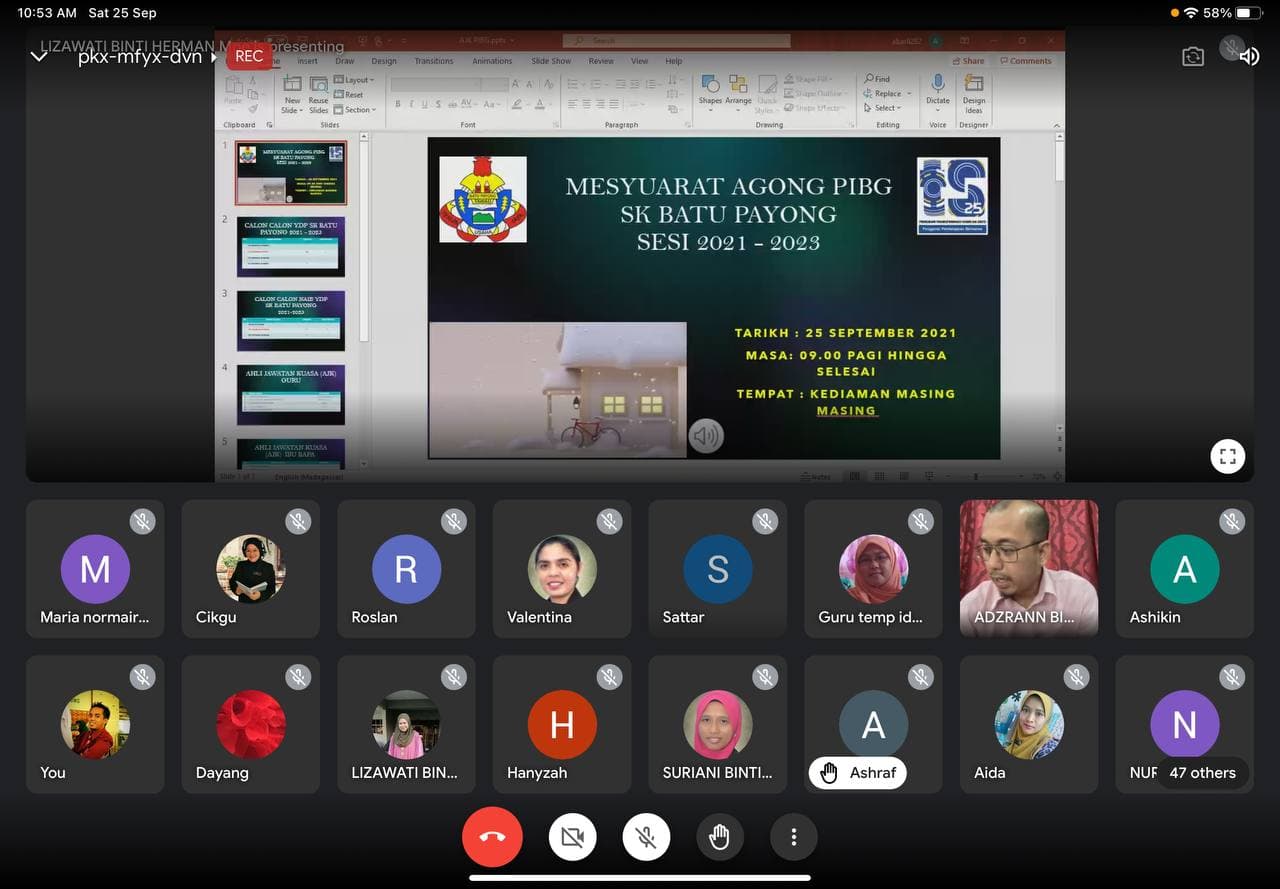End the call with the red hang-up button
The height and width of the screenshot is (889, 1280).
(x=492, y=837)
